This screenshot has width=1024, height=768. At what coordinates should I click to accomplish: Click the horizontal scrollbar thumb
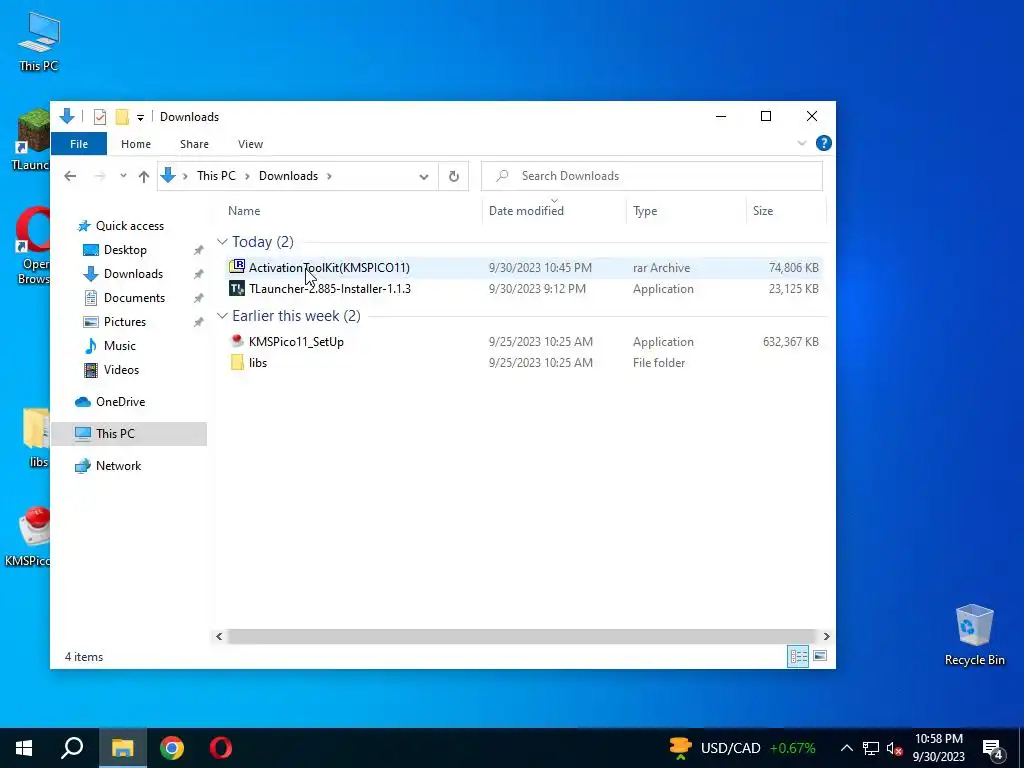click(522, 636)
